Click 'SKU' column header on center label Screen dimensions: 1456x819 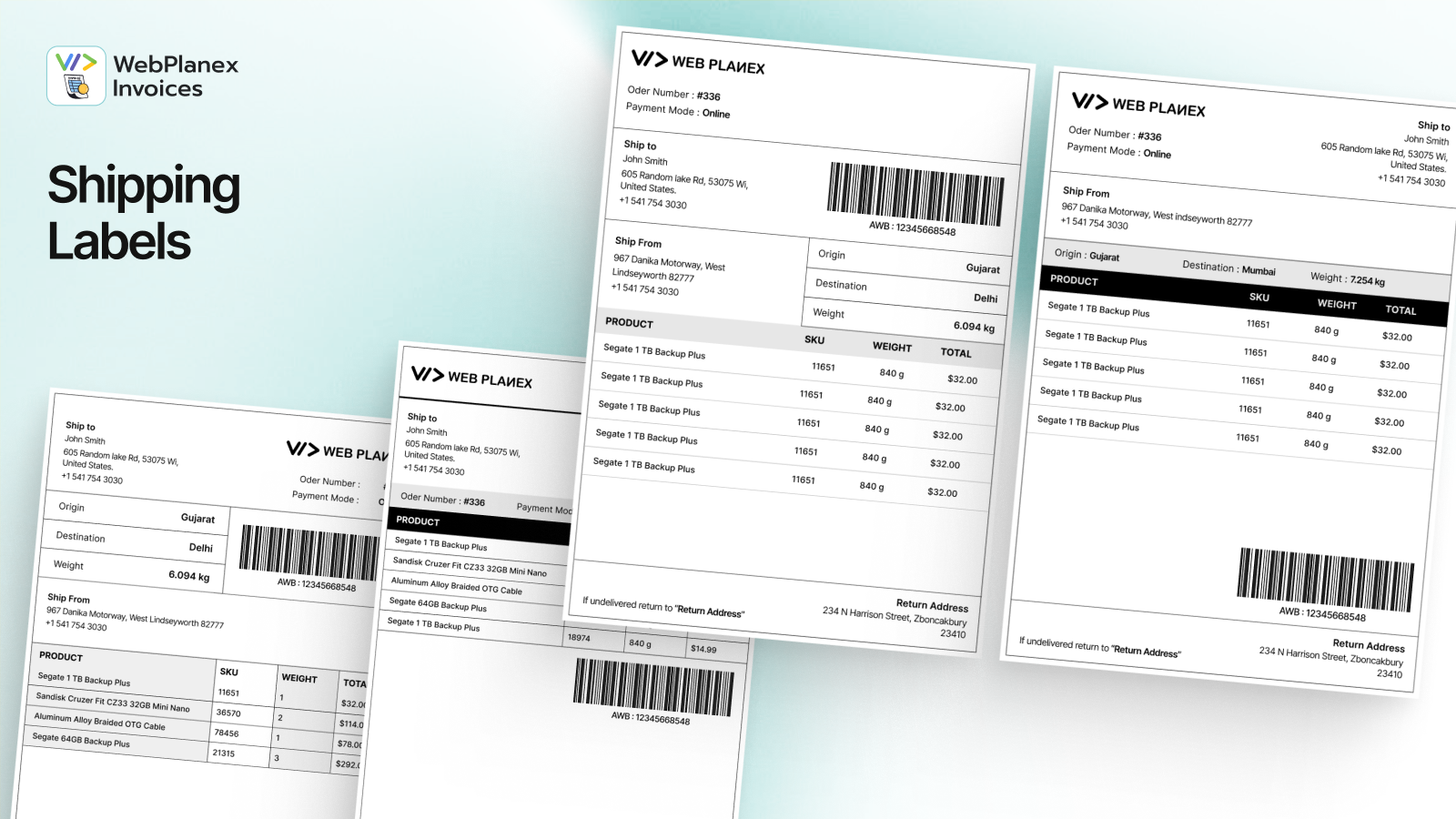pyautogui.click(x=814, y=339)
